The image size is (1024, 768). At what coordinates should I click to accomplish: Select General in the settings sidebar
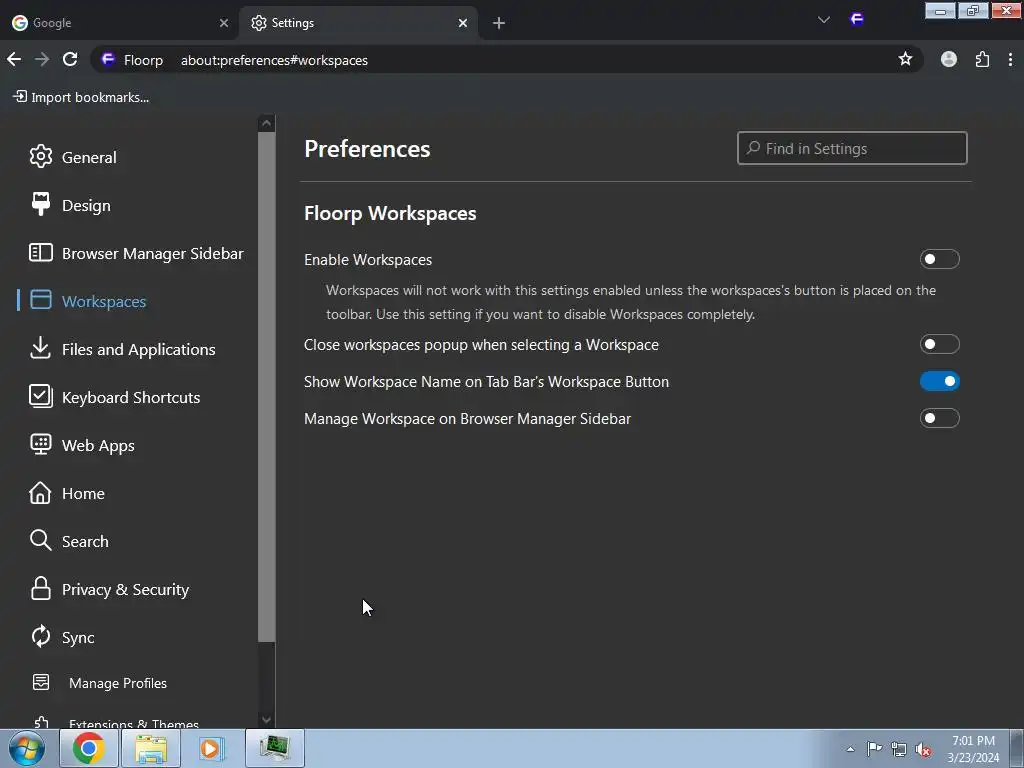89,157
